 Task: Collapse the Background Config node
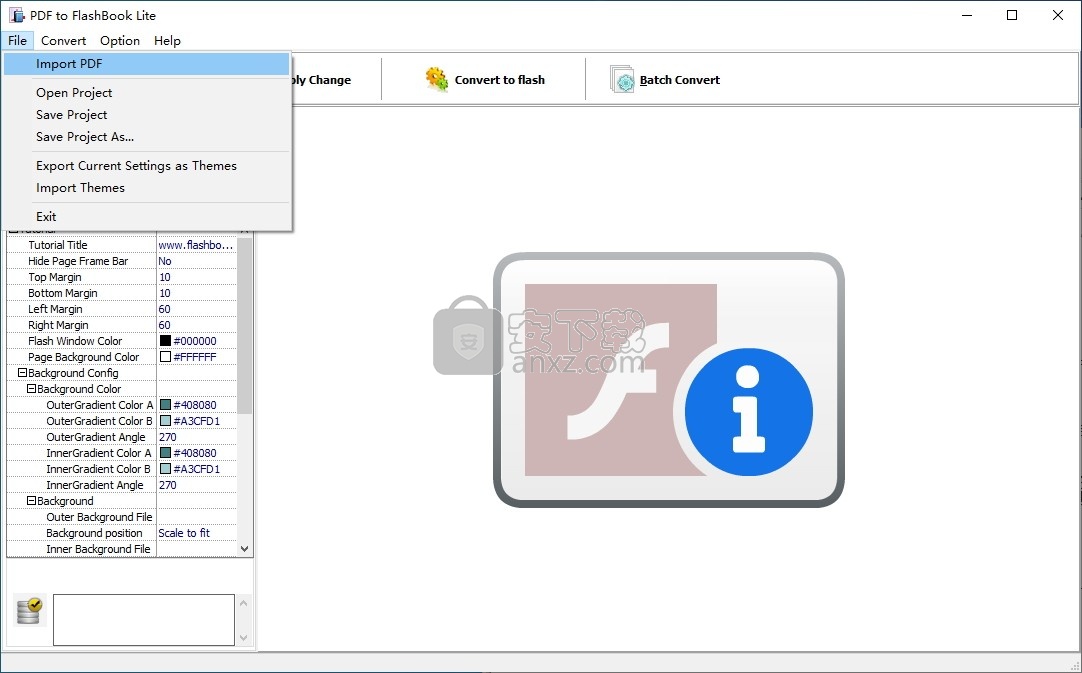point(22,373)
